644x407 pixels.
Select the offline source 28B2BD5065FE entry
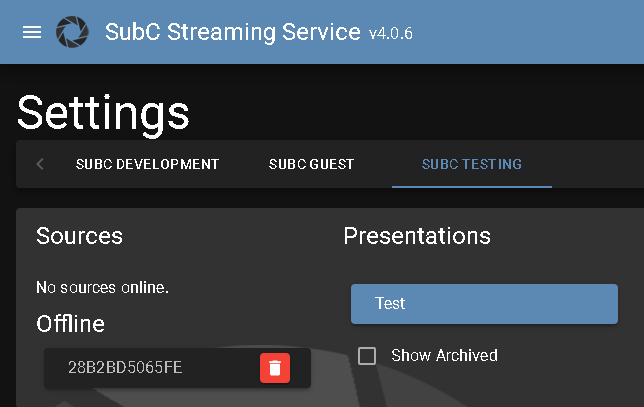[126, 368]
